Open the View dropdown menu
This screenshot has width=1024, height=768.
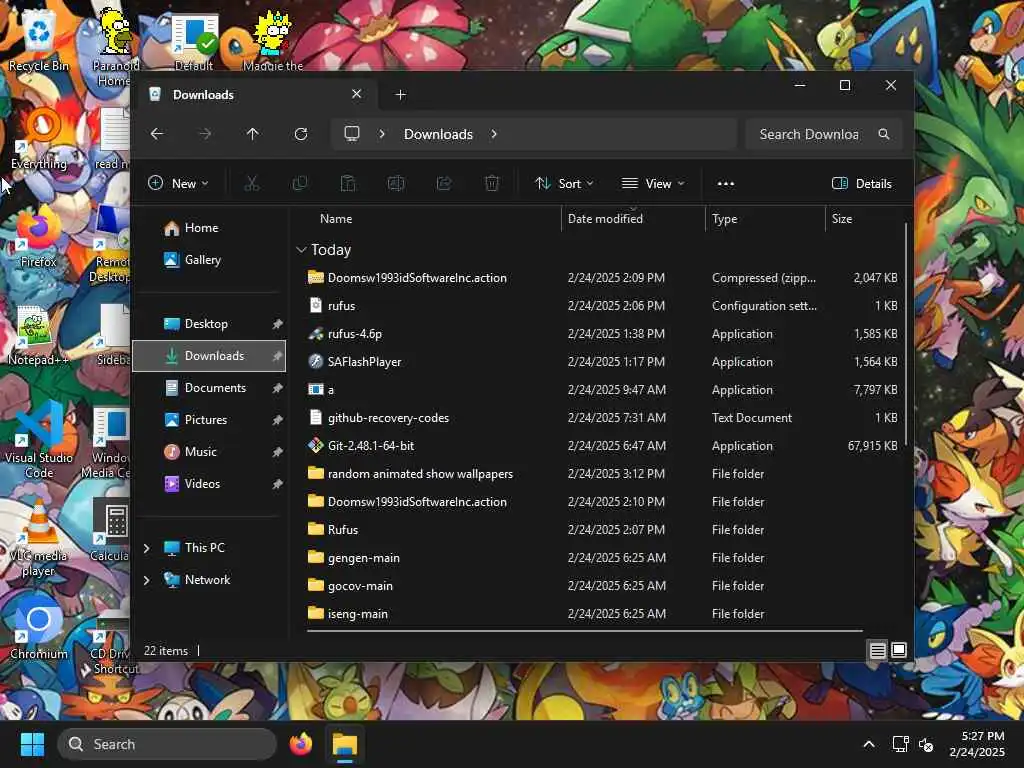653,184
